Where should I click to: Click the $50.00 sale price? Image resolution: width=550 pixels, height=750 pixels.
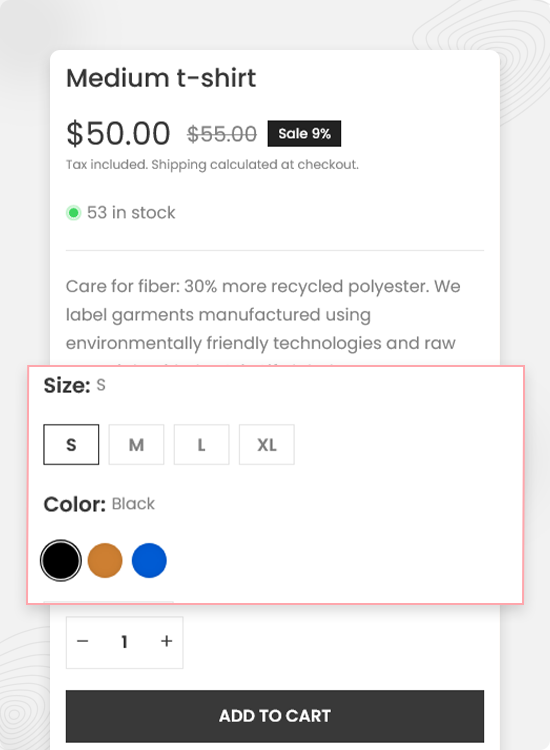118,133
